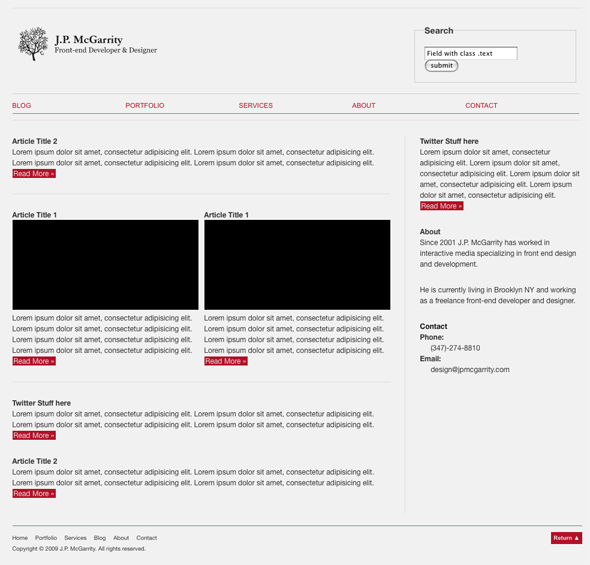Click the submit search button
The height and width of the screenshot is (565, 590).
[441, 65]
